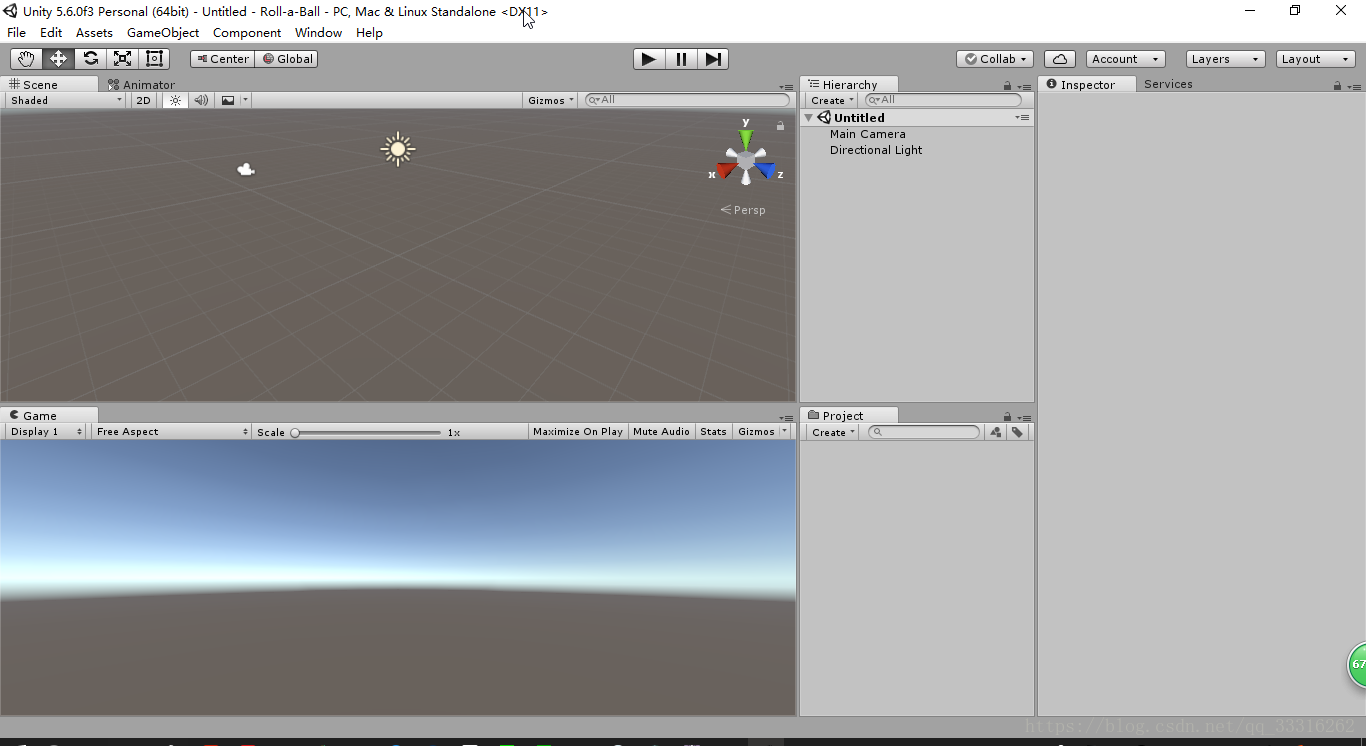This screenshot has height=746, width=1366.
Task: Toggle scene audio speaker icon
Action: (201, 100)
